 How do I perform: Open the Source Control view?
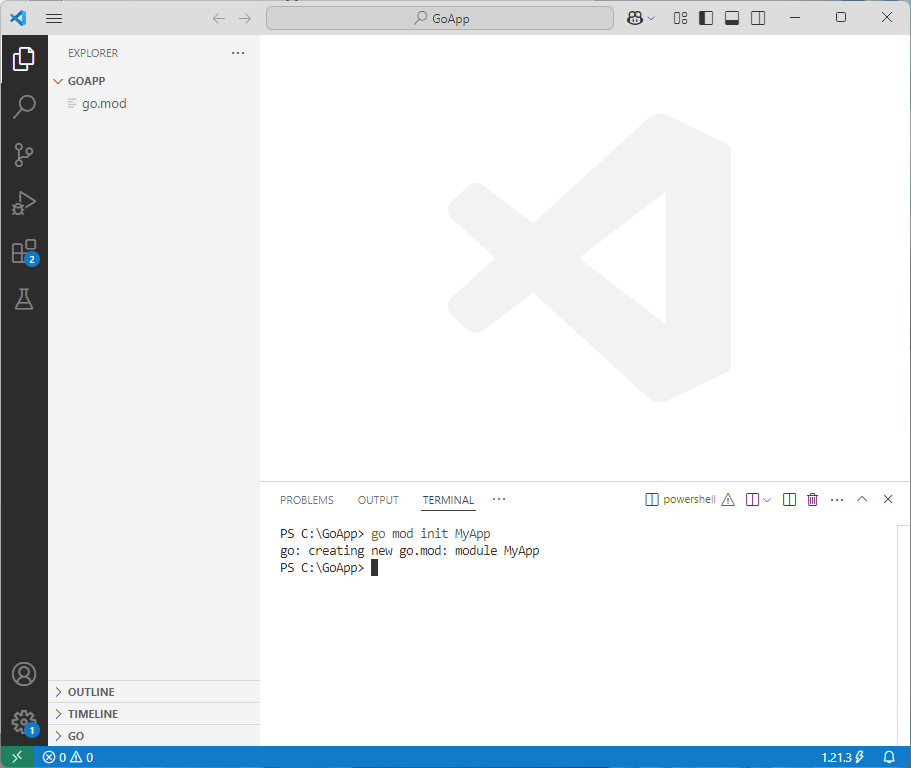tap(24, 155)
